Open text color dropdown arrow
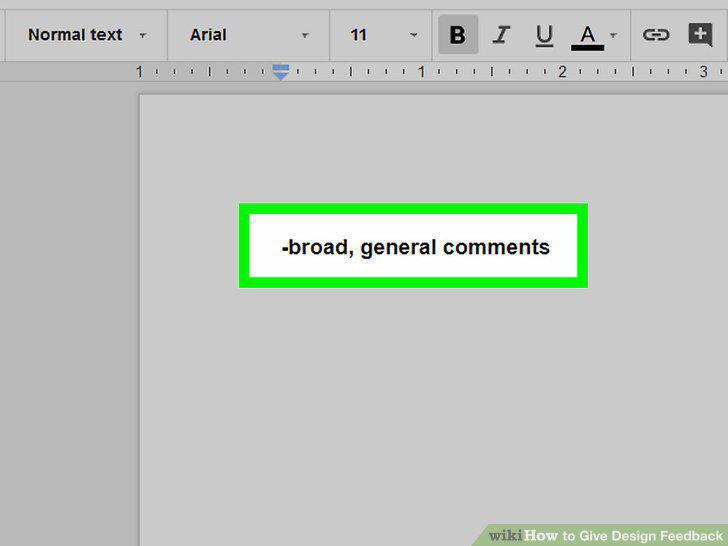 click(613, 35)
